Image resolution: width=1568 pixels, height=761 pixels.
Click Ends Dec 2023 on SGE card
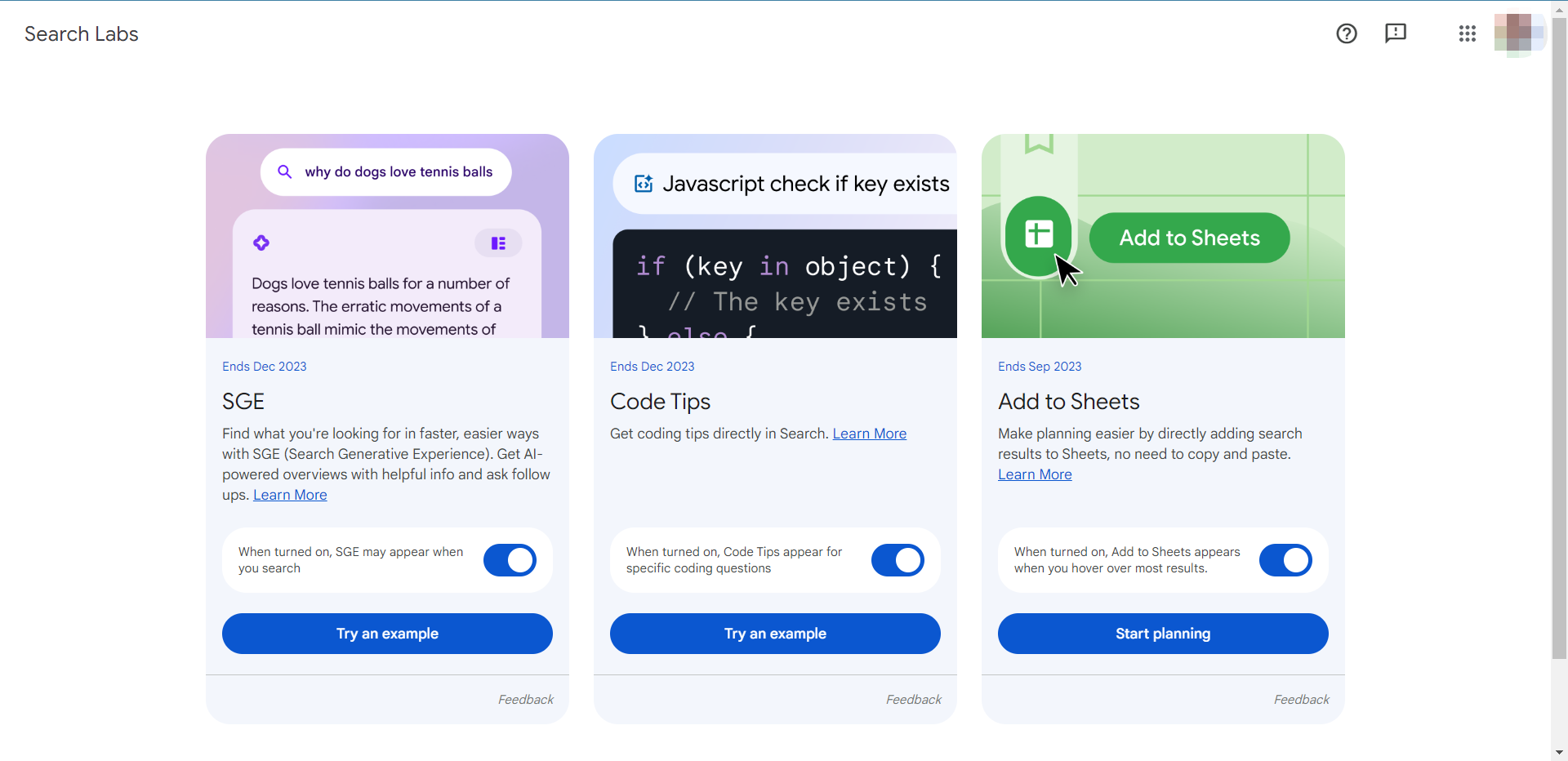265,367
